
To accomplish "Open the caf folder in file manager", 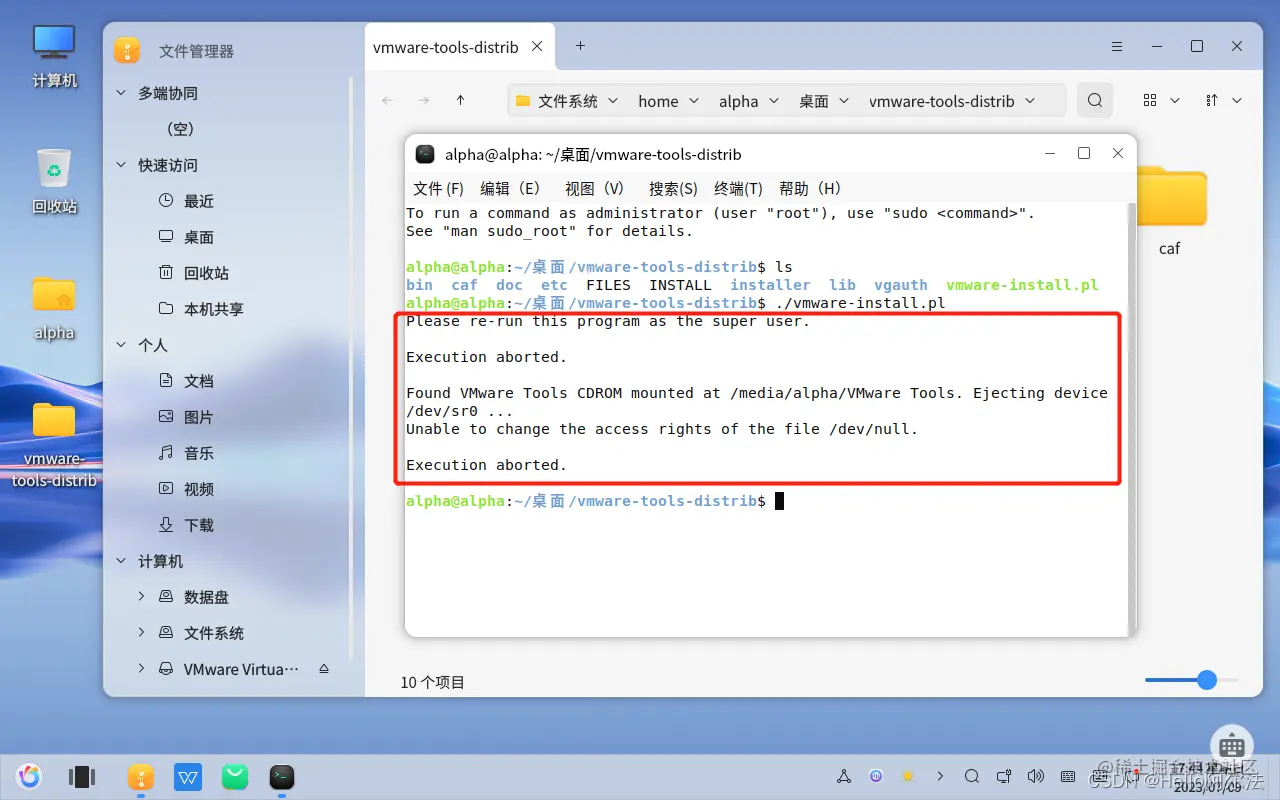I will point(1170,213).
